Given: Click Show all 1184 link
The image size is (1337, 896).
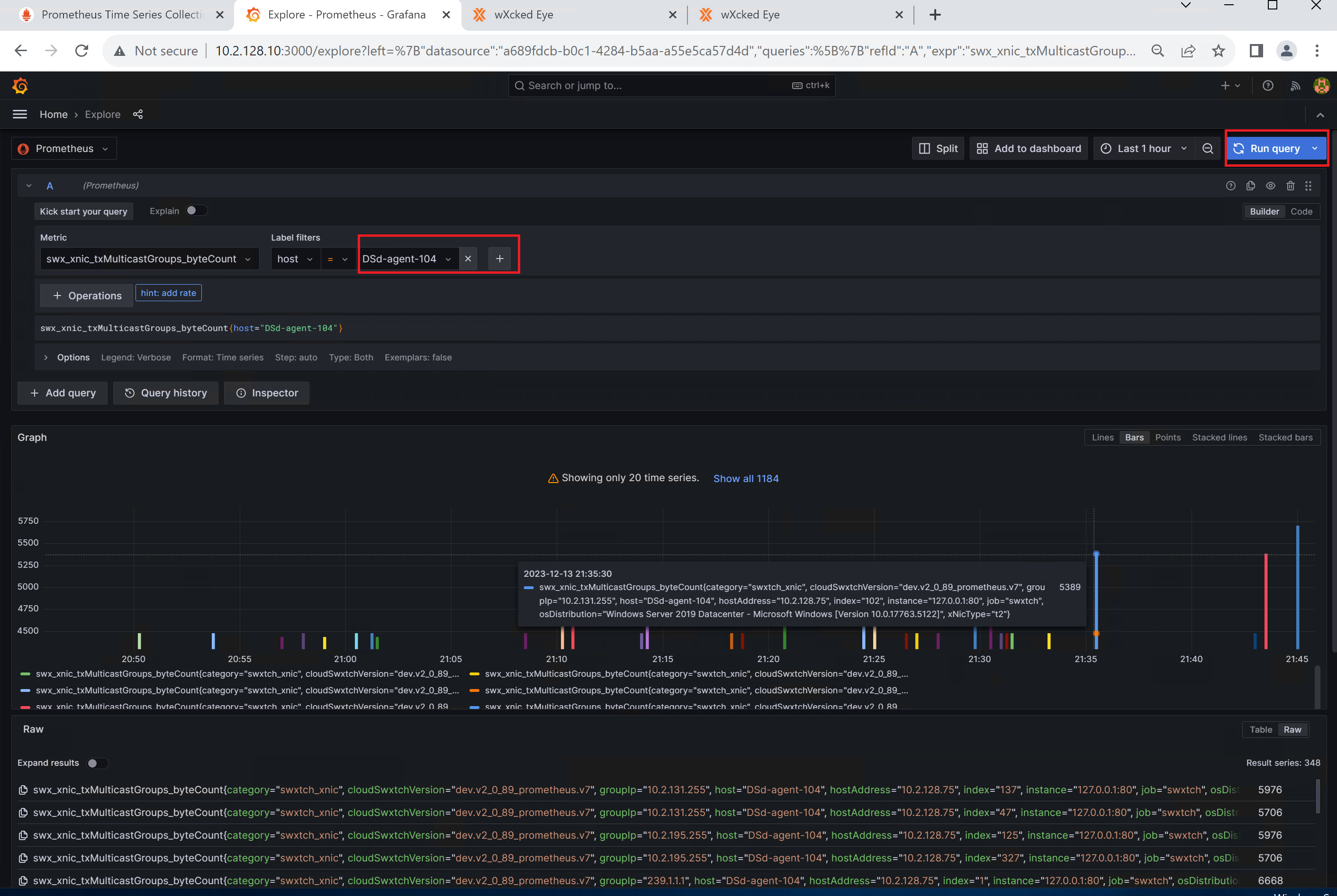Looking at the screenshot, I should click(x=746, y=479).
